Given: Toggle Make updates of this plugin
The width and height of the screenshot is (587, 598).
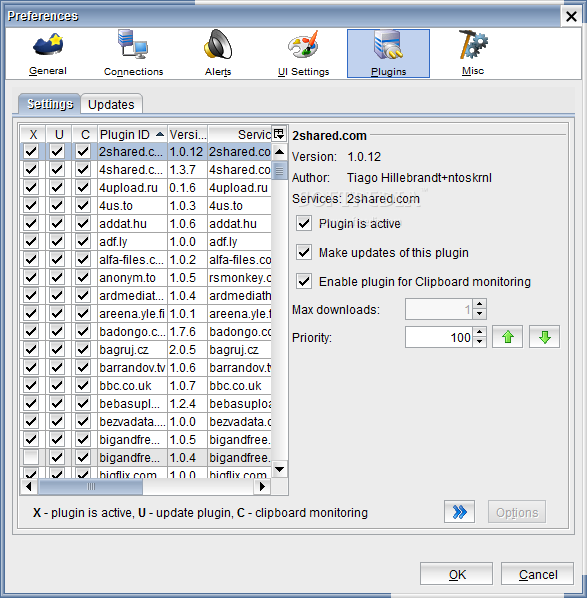Looking at the screenshot, I should (304, 252).
